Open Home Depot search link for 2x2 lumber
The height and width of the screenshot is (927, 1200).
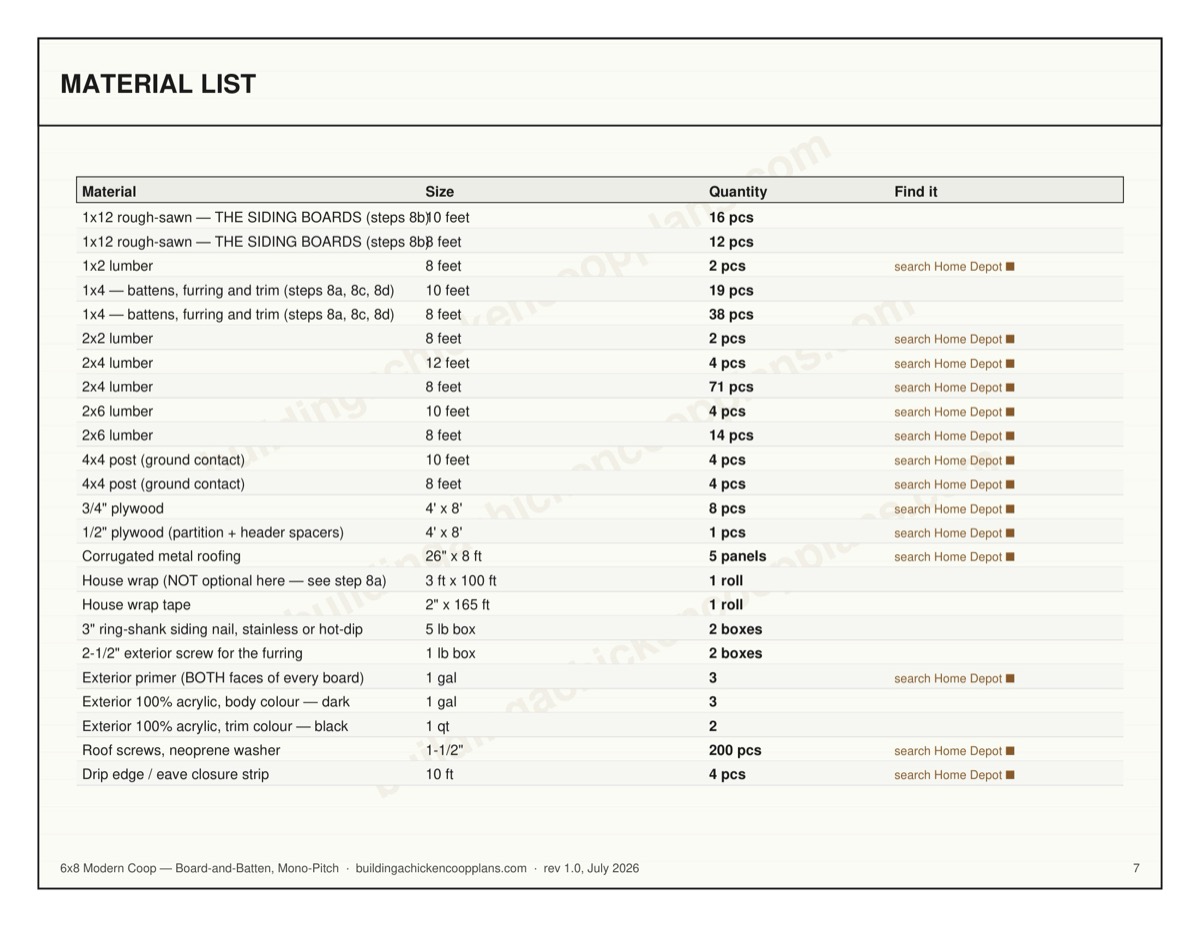(x=954, y=339)
